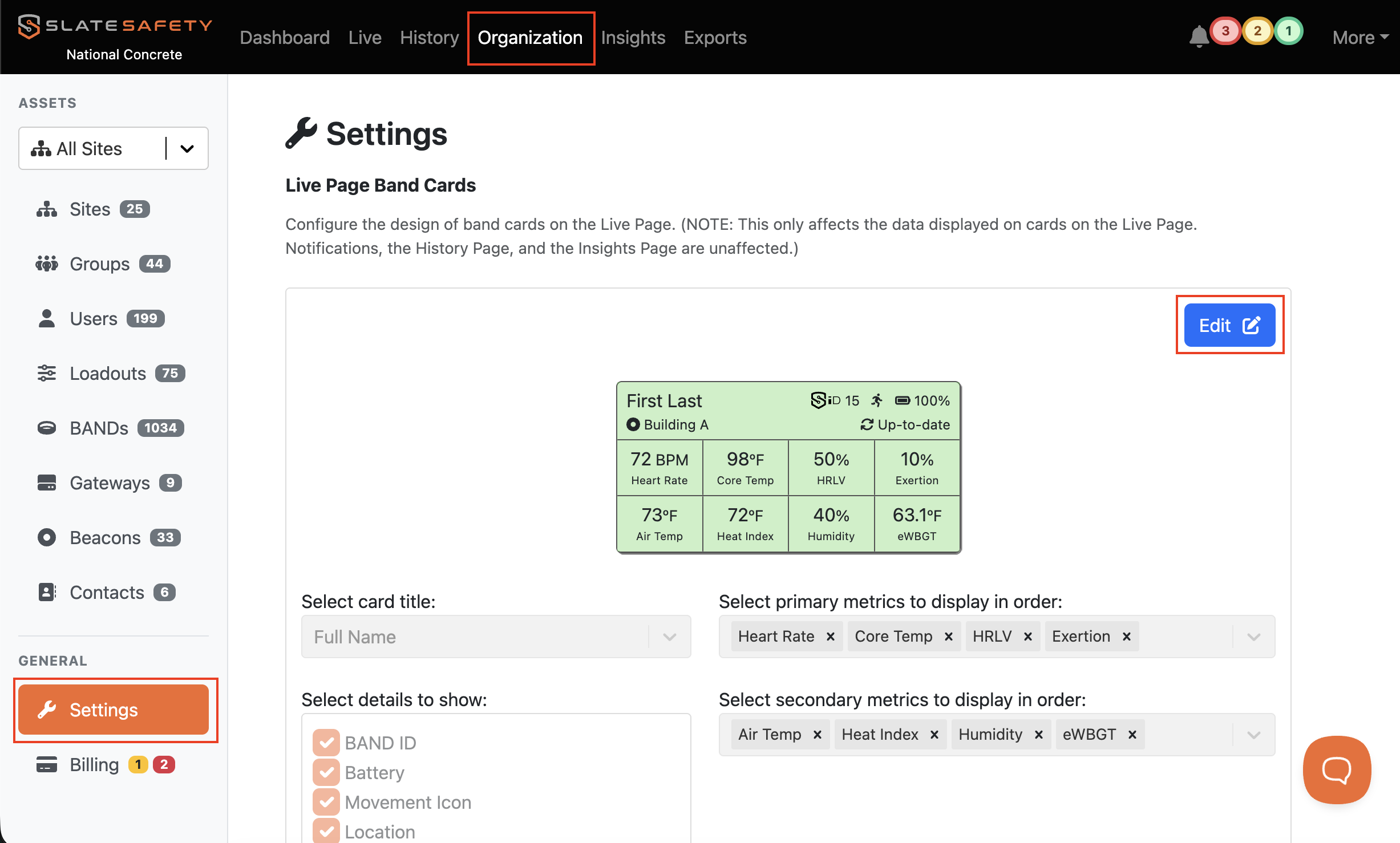
Task: Click the Billing credit card icon
Action: coord(47,764)
